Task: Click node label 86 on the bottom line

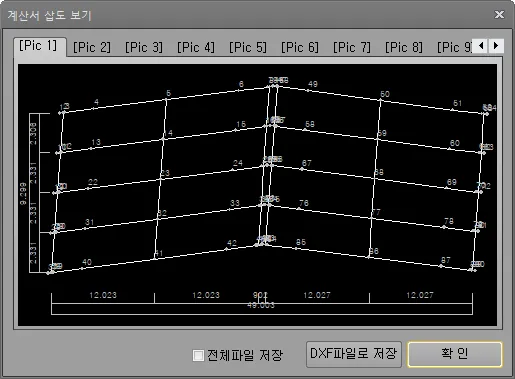Action: 374,251
